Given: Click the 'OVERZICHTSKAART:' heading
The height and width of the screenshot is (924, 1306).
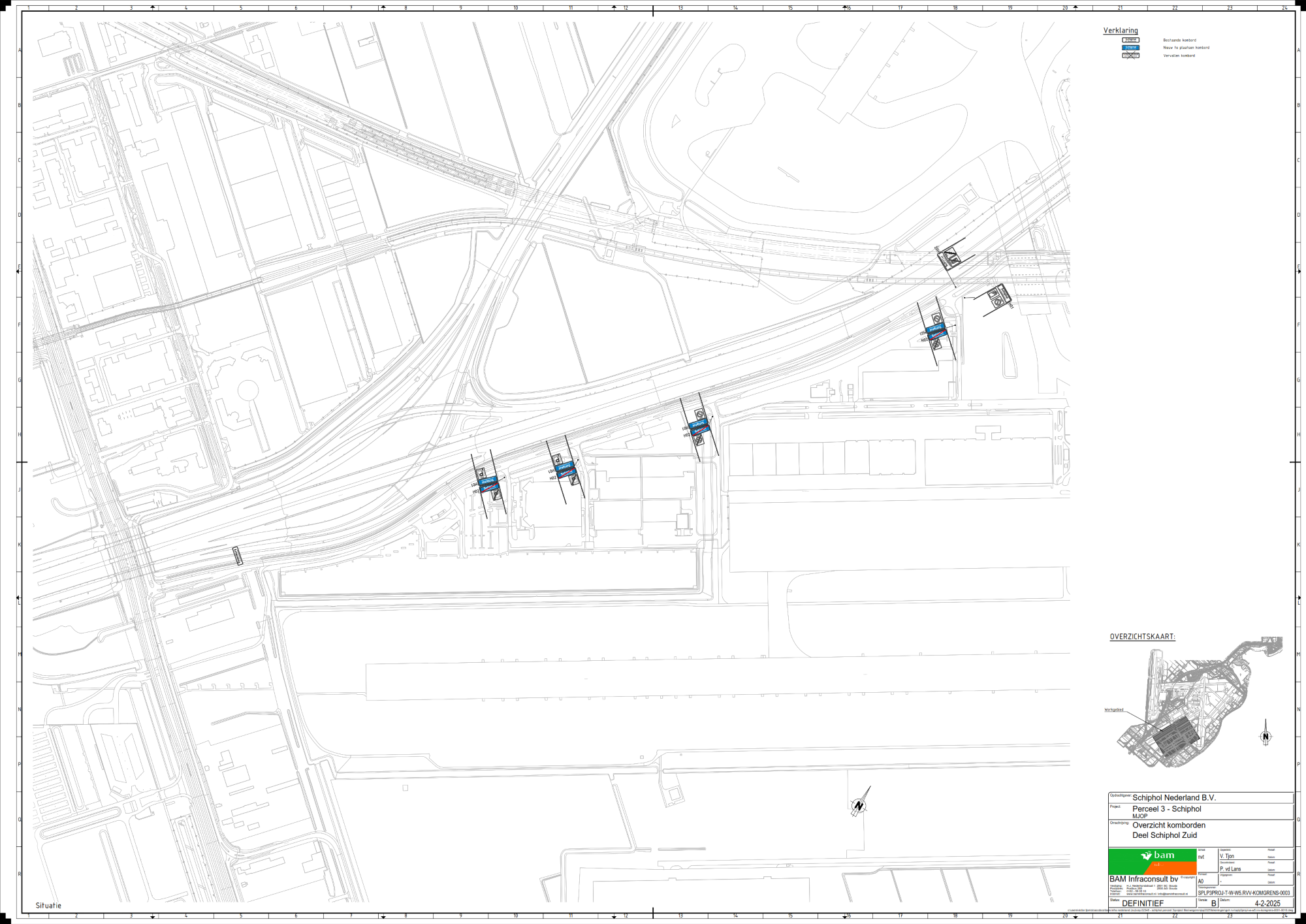Looking at the screenshot, I should [1142, 637].
